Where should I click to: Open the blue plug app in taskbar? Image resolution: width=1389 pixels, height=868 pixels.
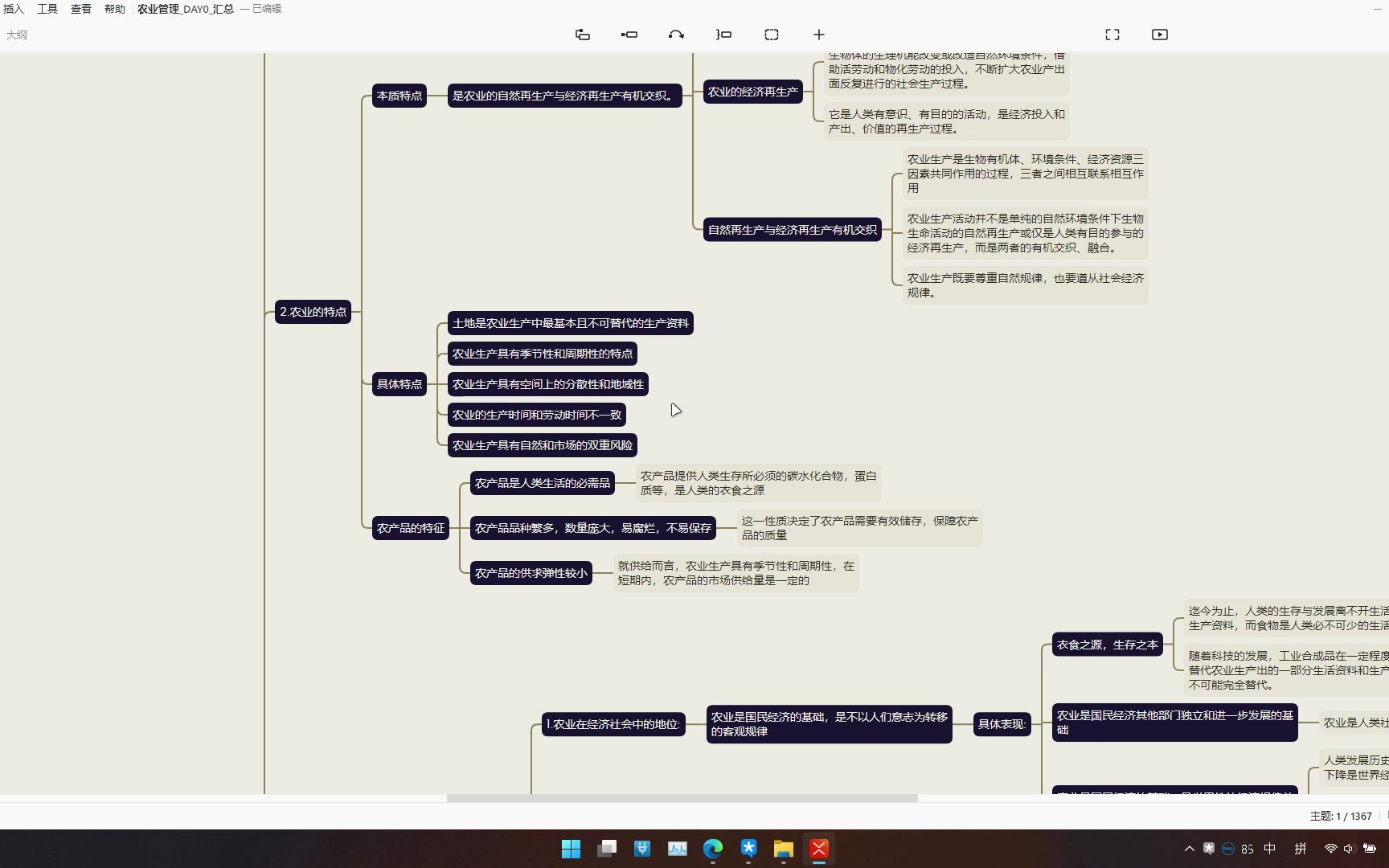point(642,849)
